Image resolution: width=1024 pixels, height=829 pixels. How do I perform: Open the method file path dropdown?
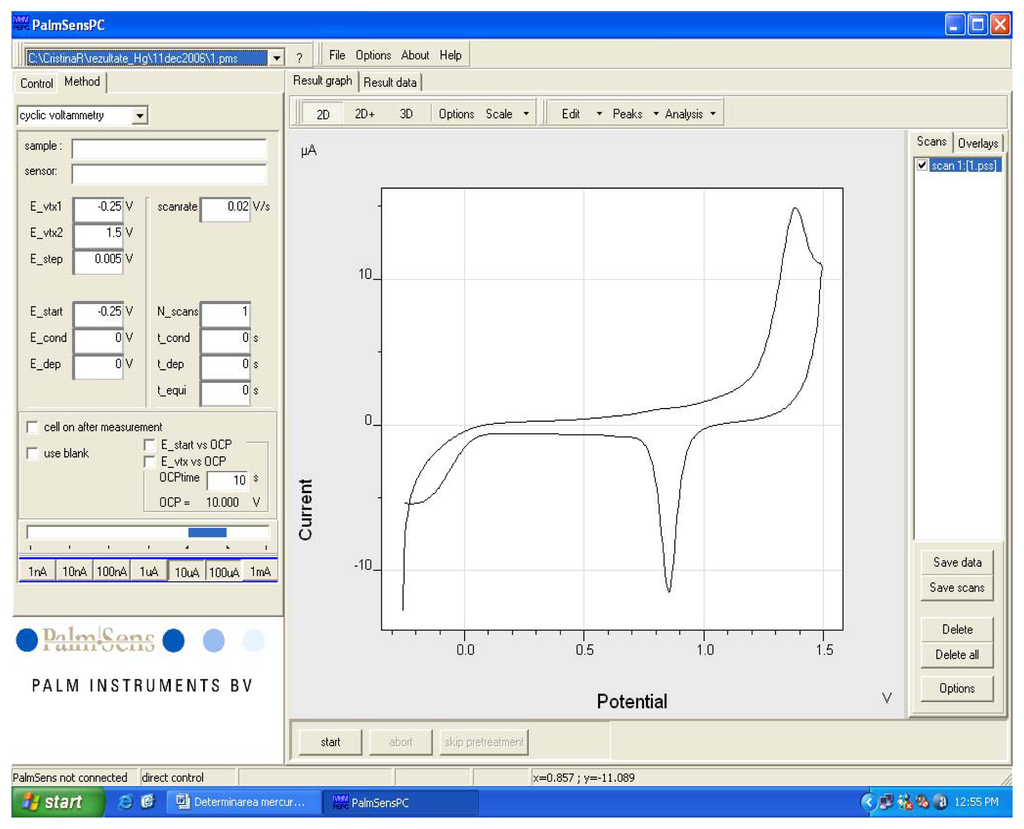[x=277, y=58]
